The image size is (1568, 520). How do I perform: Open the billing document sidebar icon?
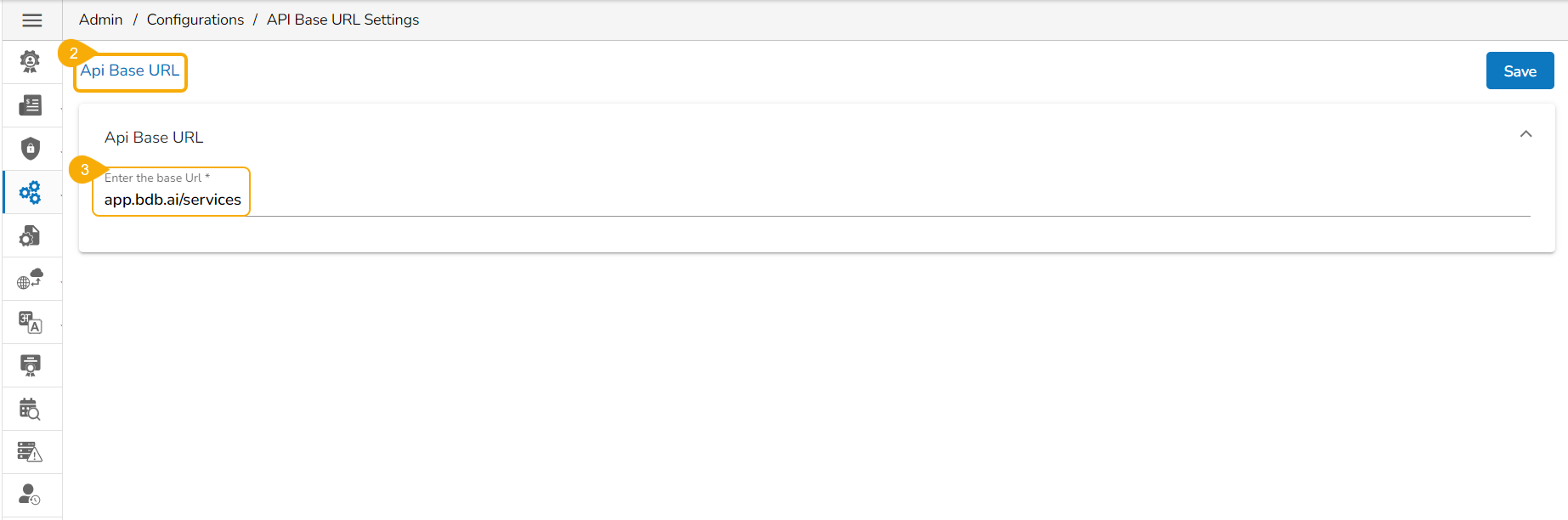(x=30, y=105)
